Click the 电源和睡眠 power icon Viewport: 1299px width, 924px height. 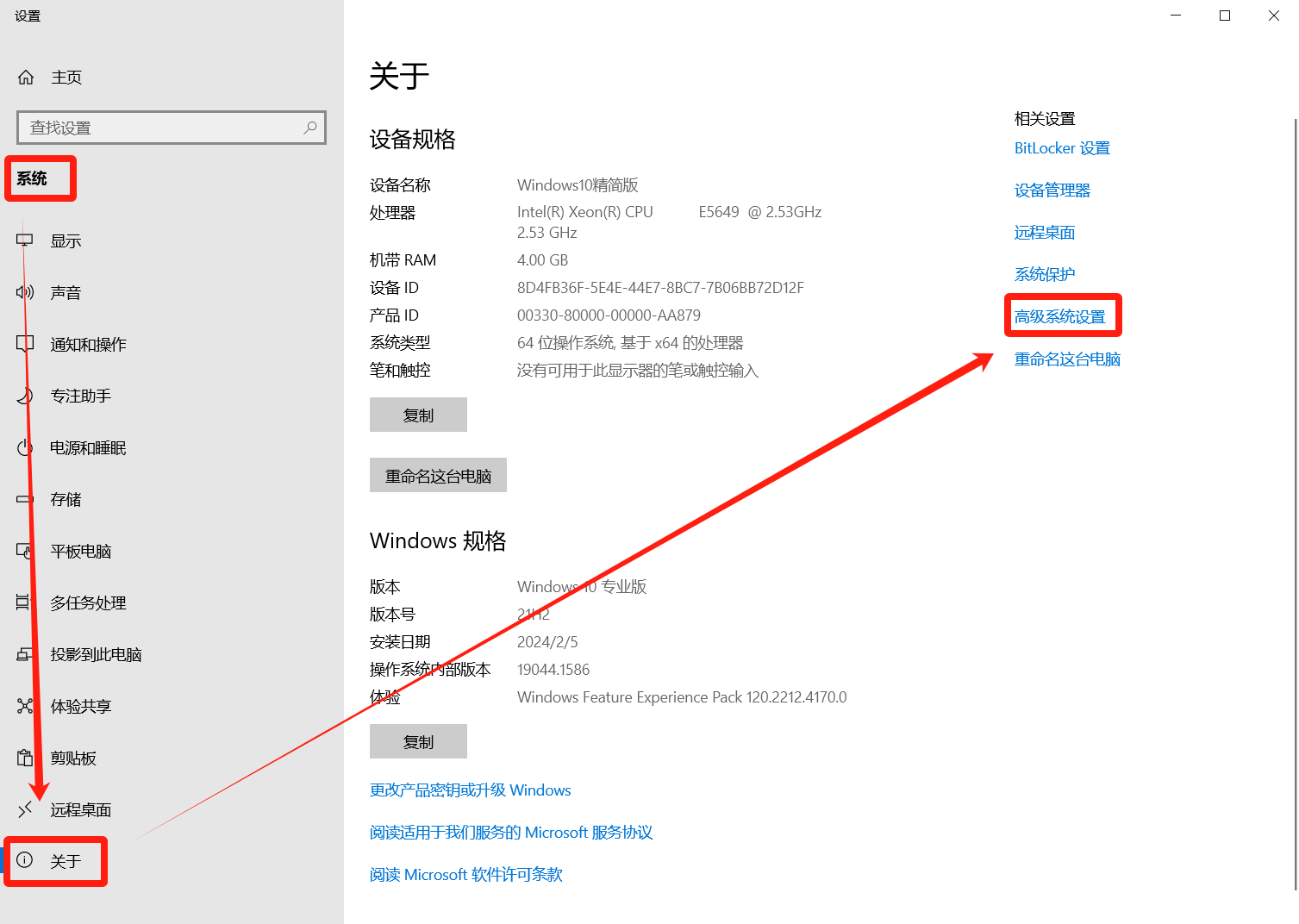coord(25,447)
